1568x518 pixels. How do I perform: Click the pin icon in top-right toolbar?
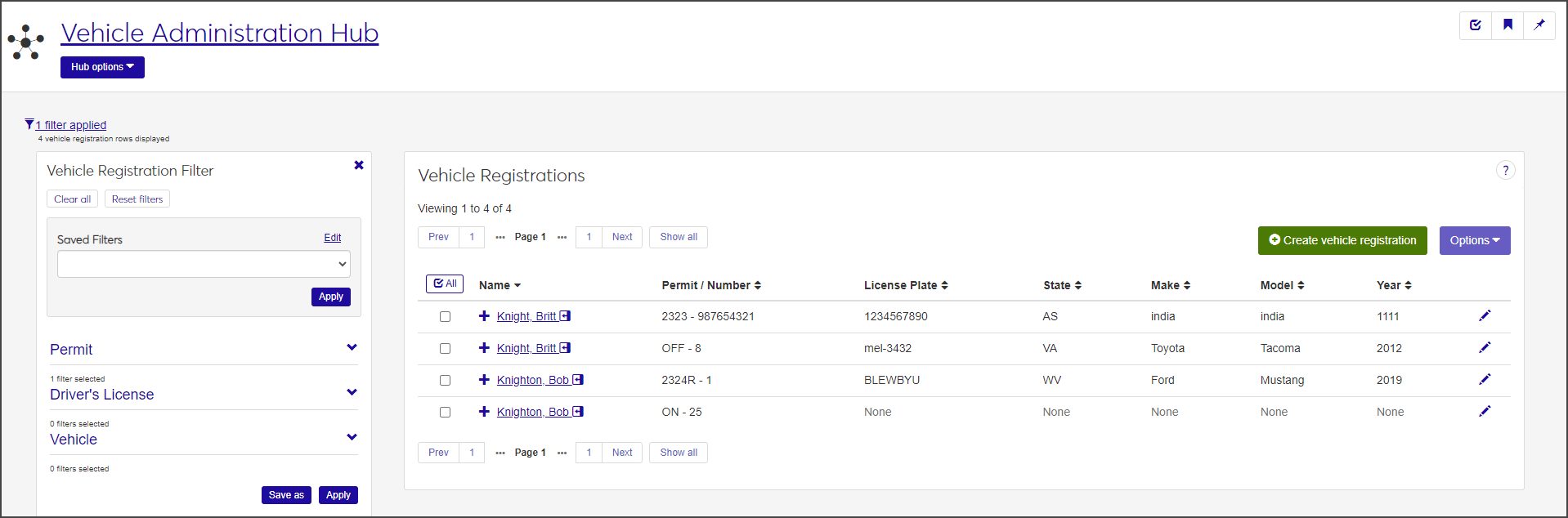click(1539, 25)
